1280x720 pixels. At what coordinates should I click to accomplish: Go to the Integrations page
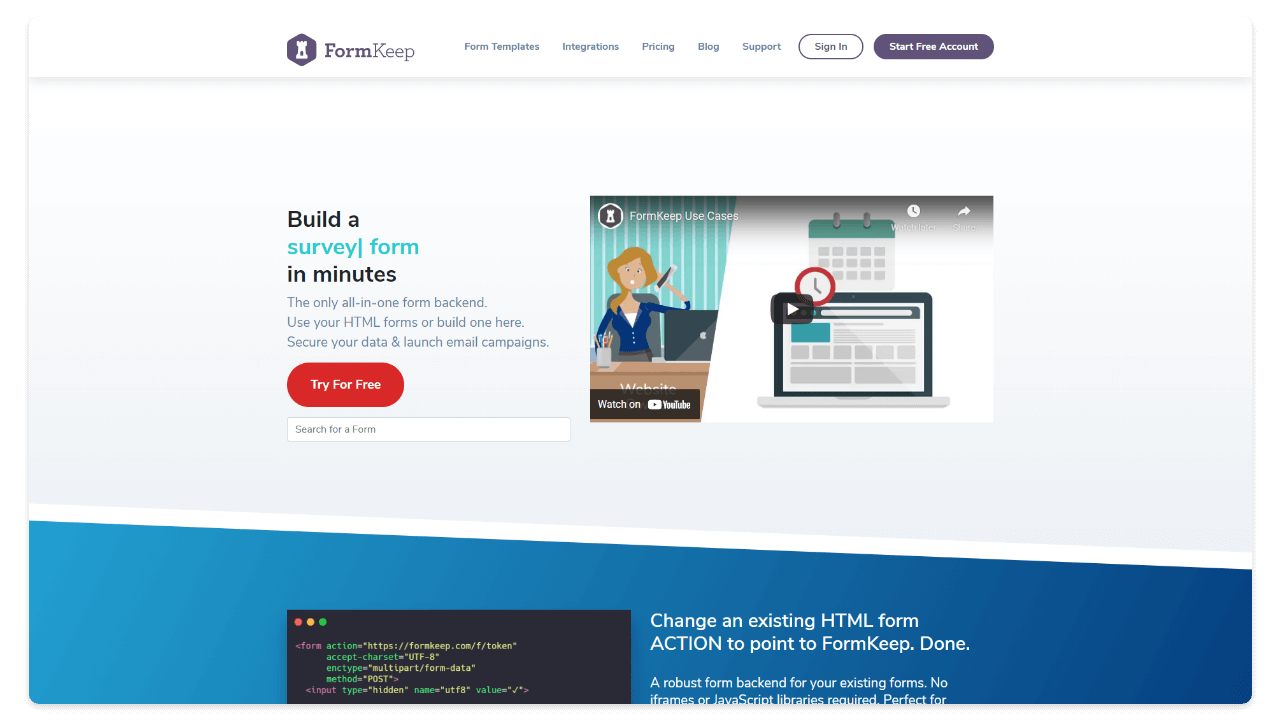(590, 47)
